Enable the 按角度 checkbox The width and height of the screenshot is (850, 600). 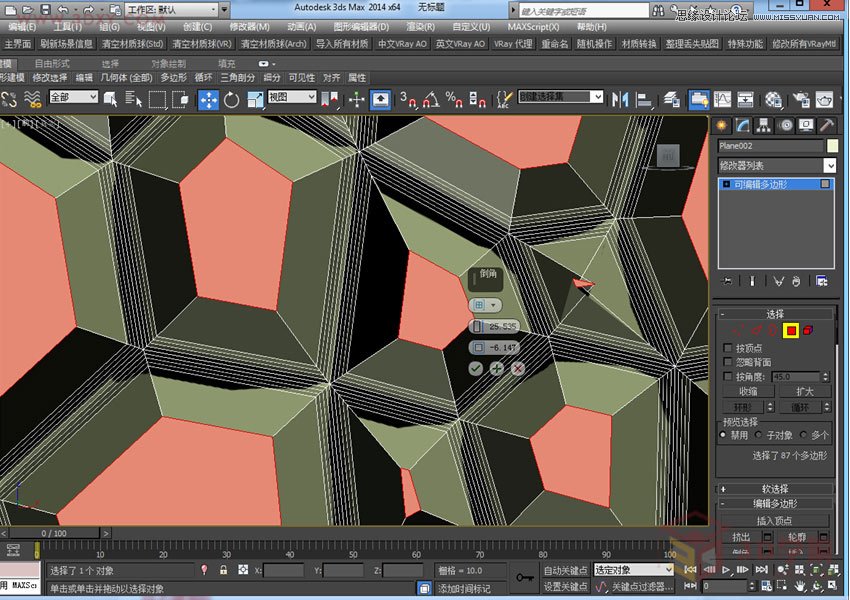click(728, 376)
